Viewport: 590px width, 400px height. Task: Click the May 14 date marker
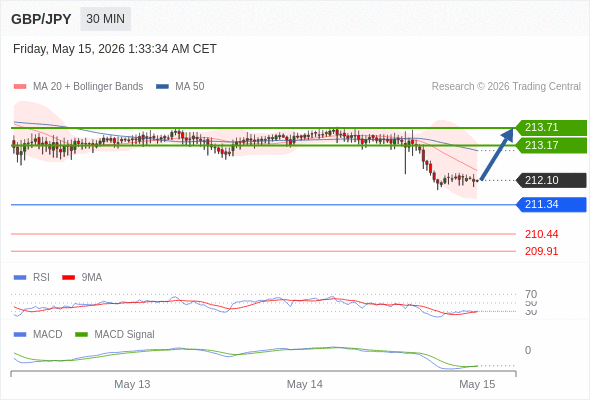(304, 384)
